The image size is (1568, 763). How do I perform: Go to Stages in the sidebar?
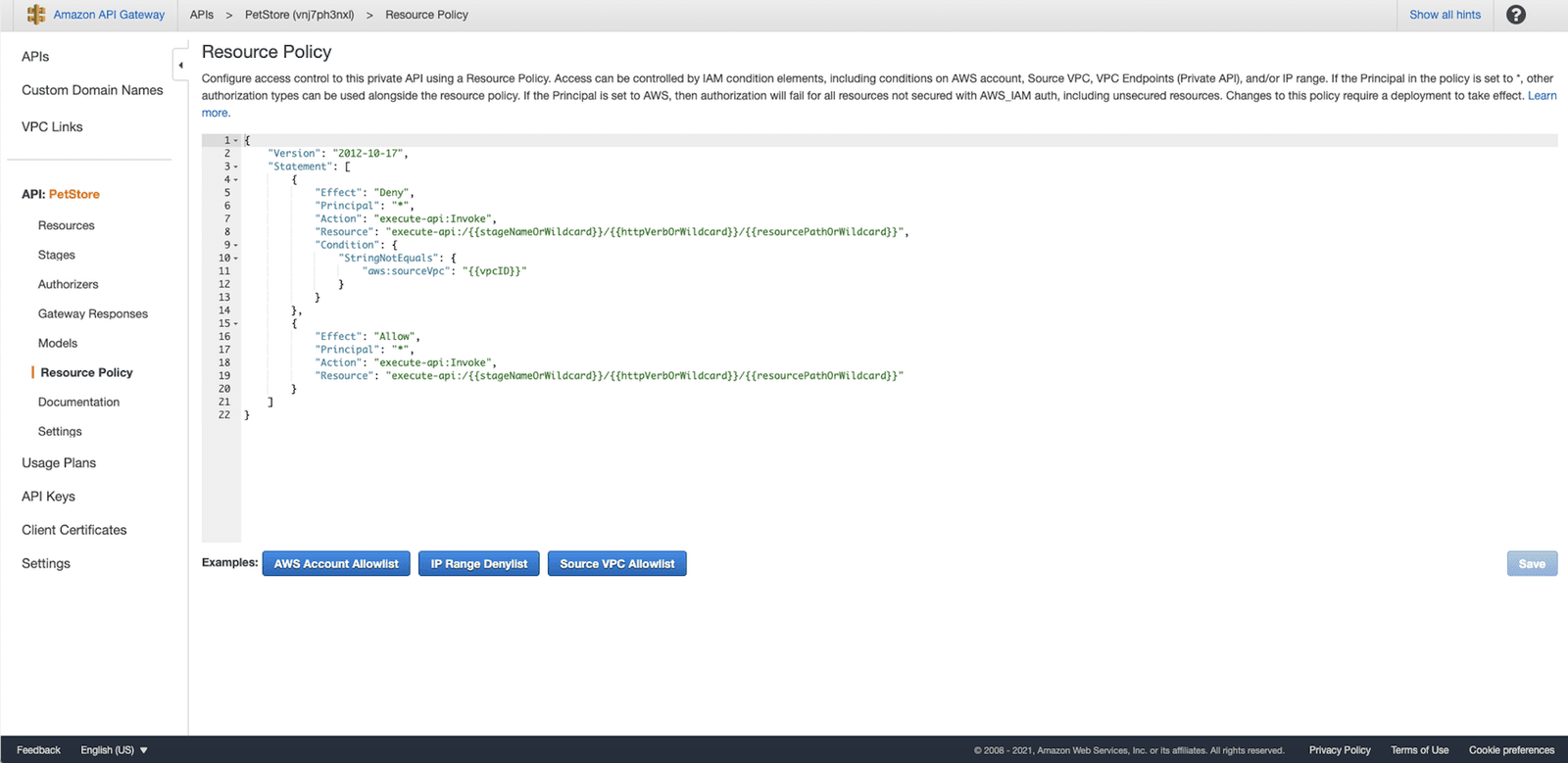click(x=57, y=255)
